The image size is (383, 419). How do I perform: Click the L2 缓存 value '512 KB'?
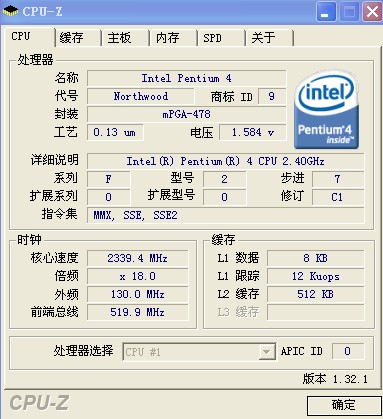[316, 294]
